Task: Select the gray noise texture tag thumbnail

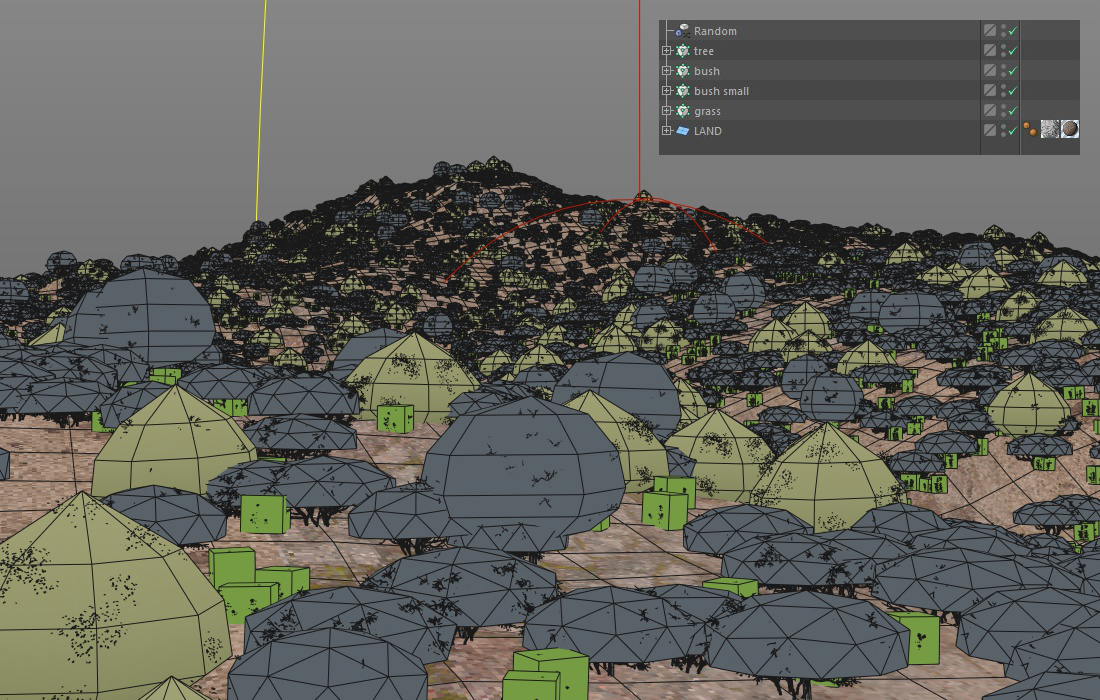Action: pos(1050,129)
